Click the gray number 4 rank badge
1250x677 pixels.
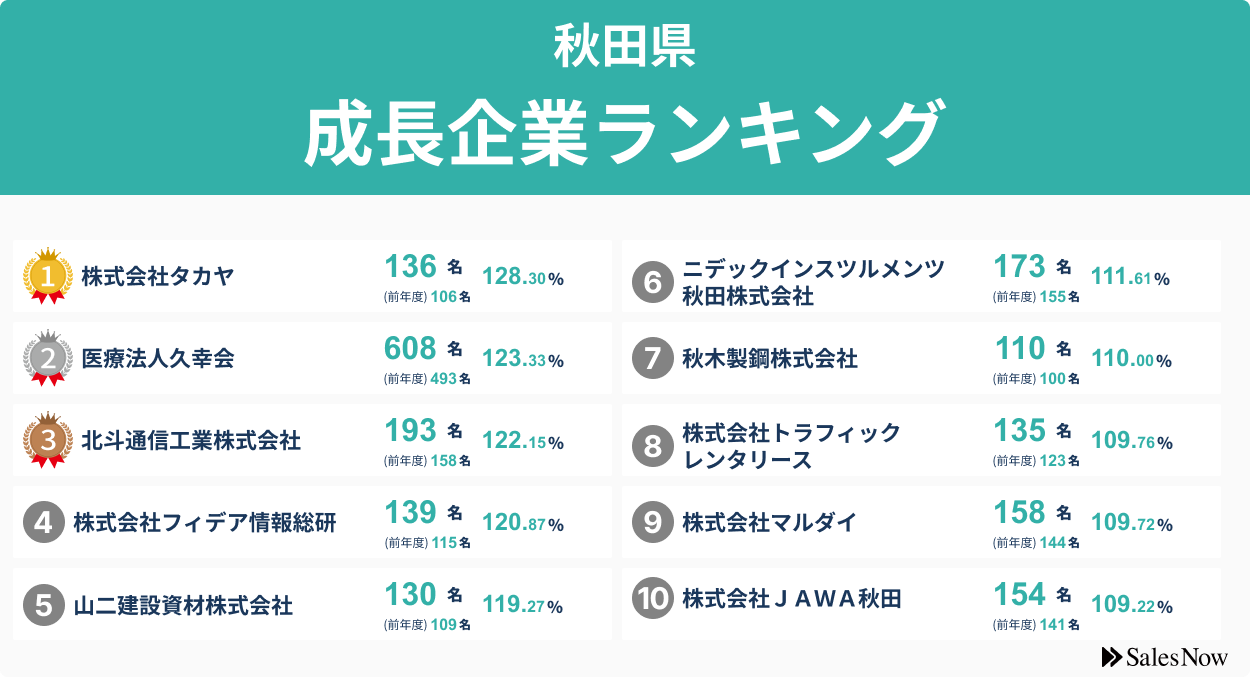tap(43, 522)
